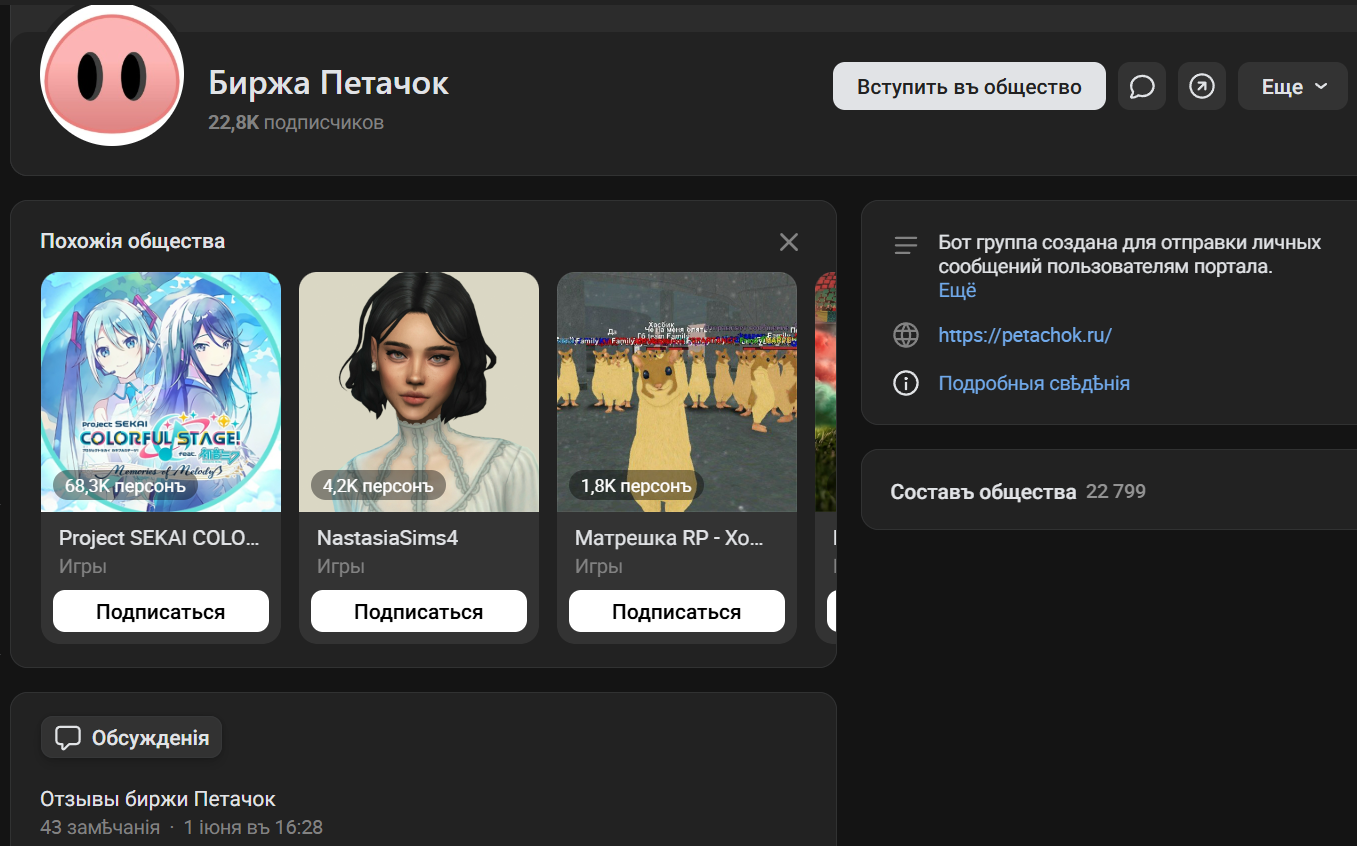Screen dimensions: 1357x846
Task: Expand description with Ещё link
Action: coord(957,291)
